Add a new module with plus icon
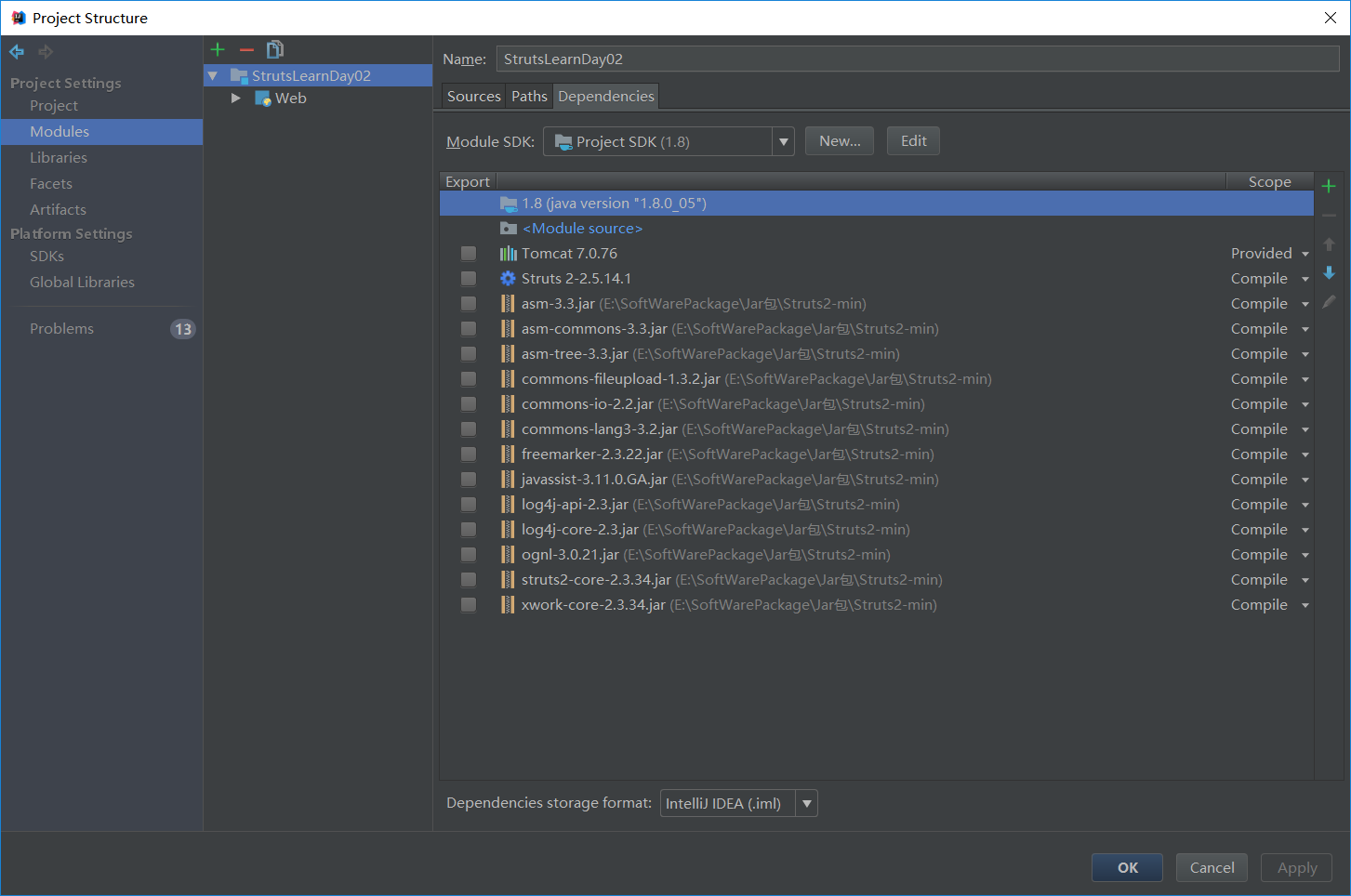This screenshot has width=1351, height=896. (218, 49)
